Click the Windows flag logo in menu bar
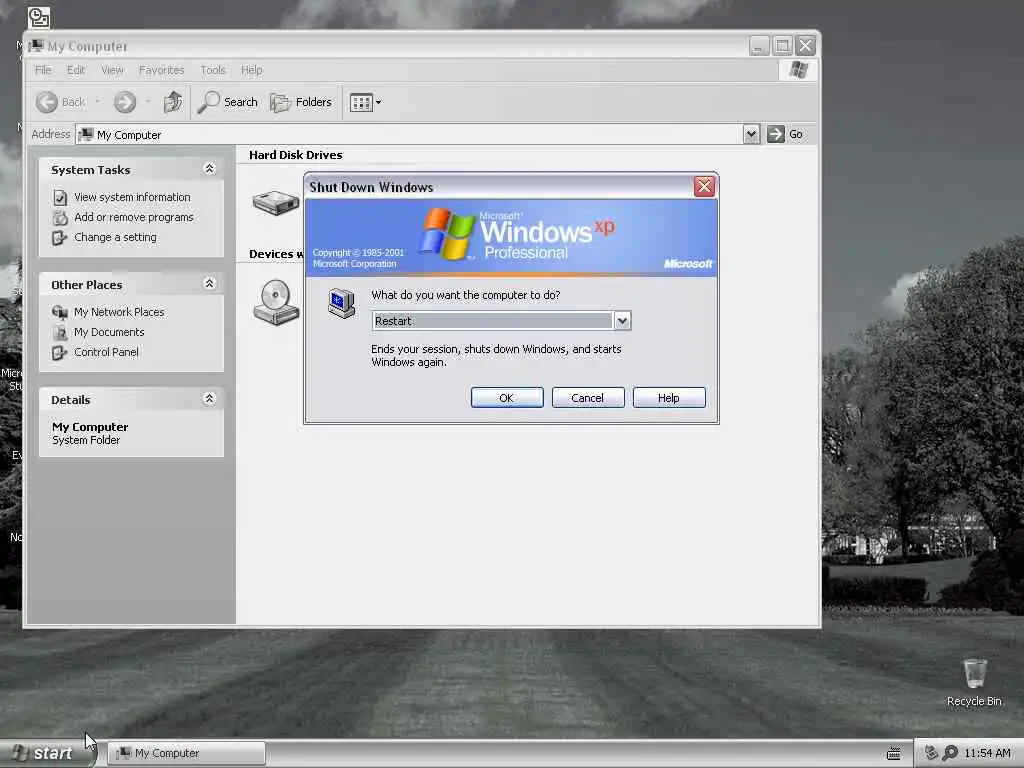The width and height of the screenshot is (1024, 768). (x=798, y=69)
